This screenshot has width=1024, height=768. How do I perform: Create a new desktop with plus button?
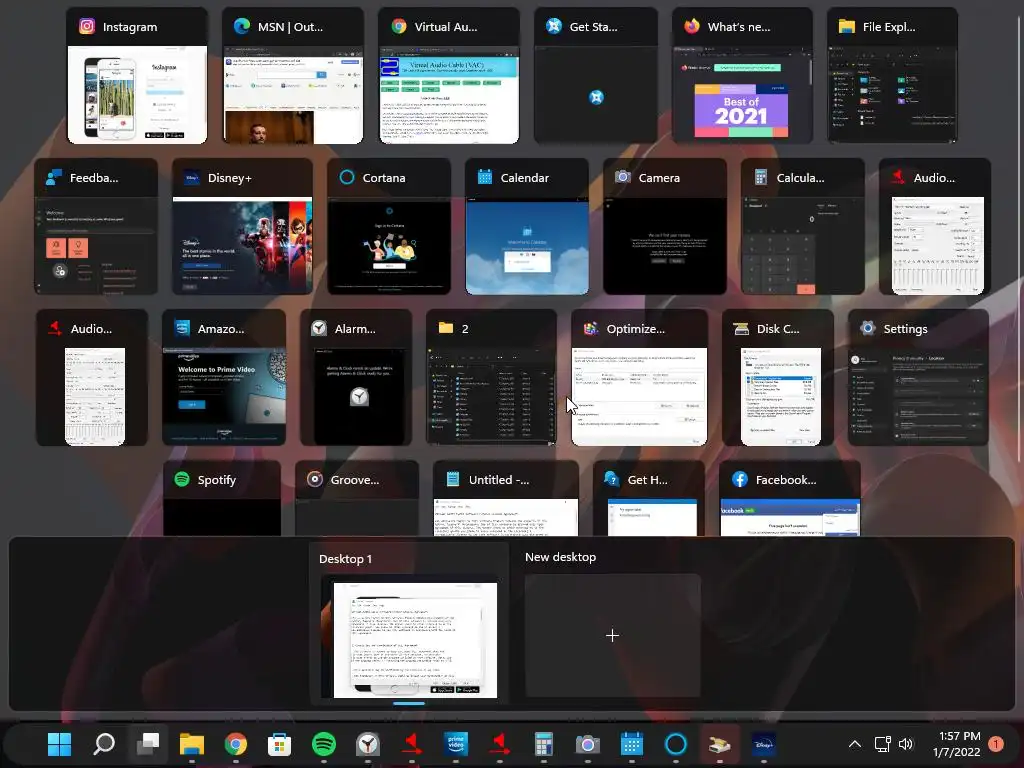[612, 635]
